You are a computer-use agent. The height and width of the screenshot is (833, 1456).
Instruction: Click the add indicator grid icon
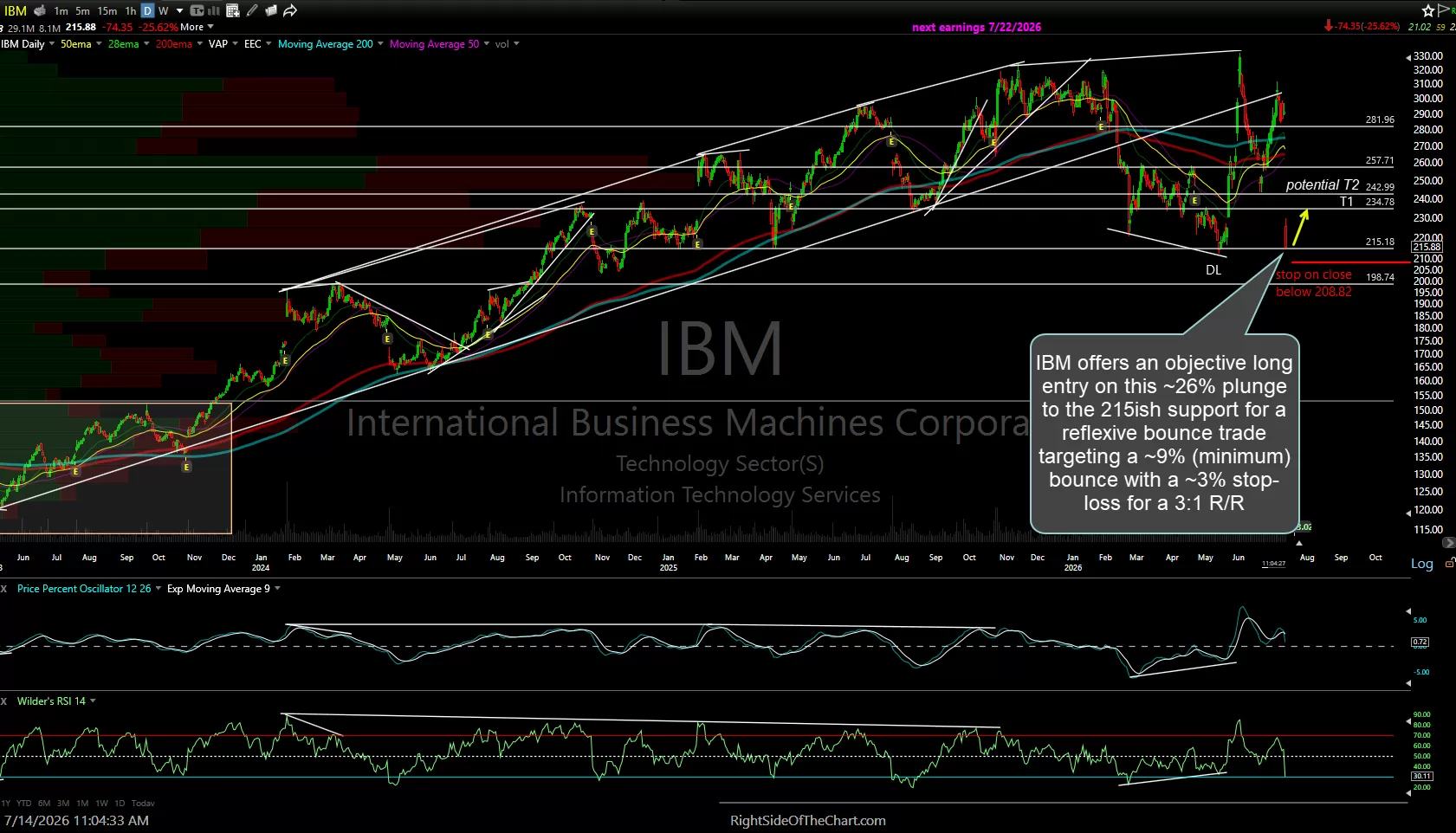tap(233, 10)
